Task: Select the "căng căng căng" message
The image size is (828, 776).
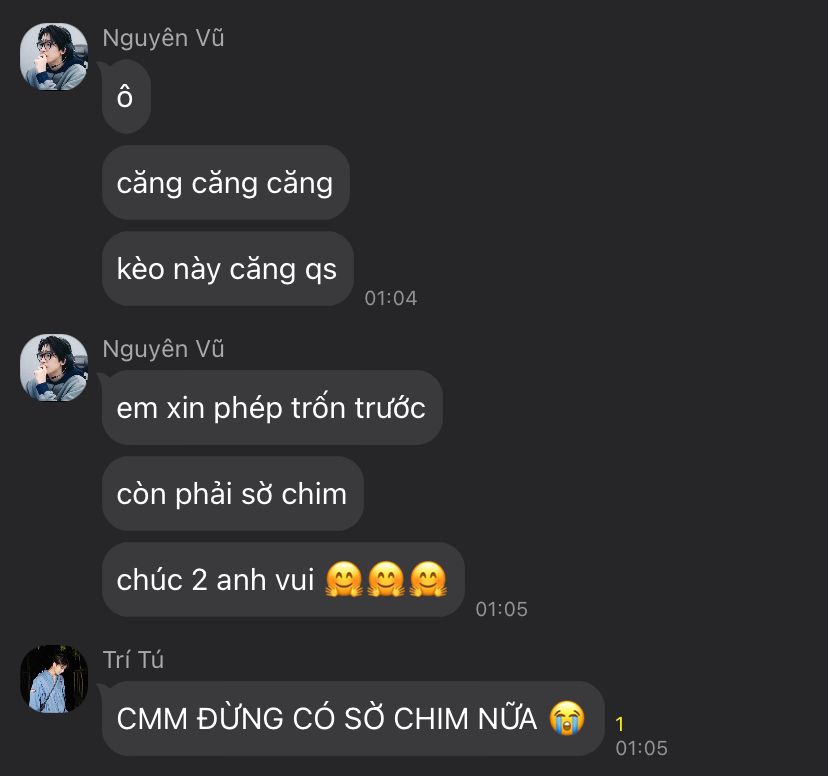Action: 225,183
